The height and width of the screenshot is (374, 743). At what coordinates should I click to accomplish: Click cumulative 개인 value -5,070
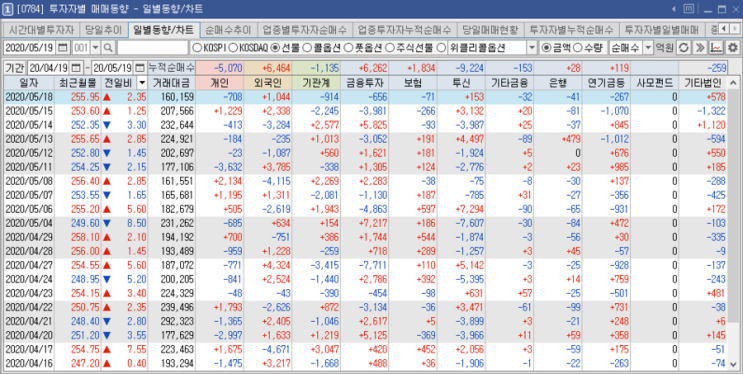228,68
